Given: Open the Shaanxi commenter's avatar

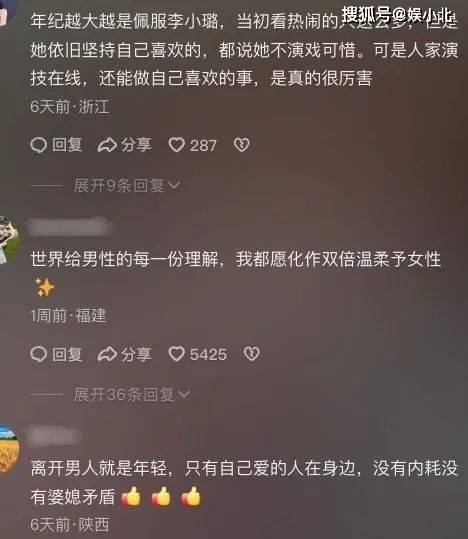Looking at the screenshot, I should (x=9, y=449).
